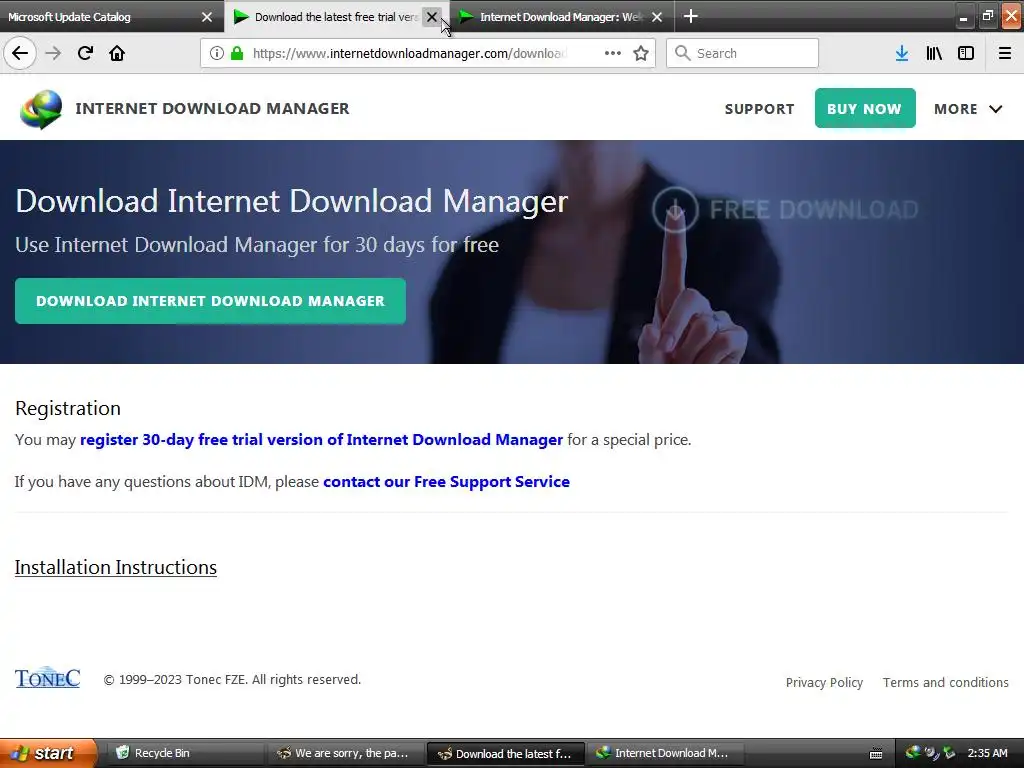Click the green secure connection padlock
This screenshot has width=1024, height=768.
pos(237,54)
